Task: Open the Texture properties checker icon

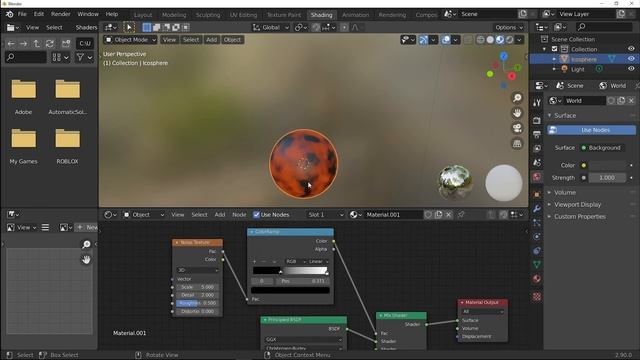Action: click(537, 297)
